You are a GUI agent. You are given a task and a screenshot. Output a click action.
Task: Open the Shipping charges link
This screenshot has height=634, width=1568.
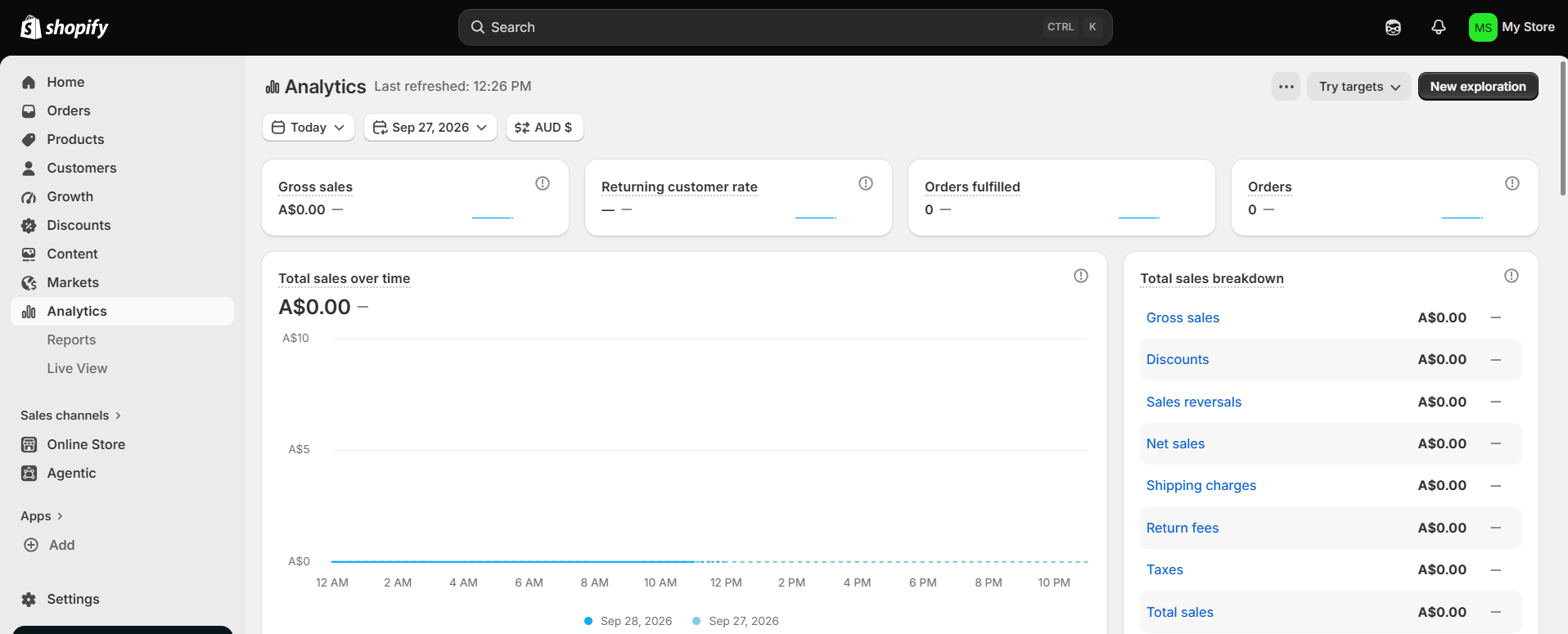coord(1201,485)
